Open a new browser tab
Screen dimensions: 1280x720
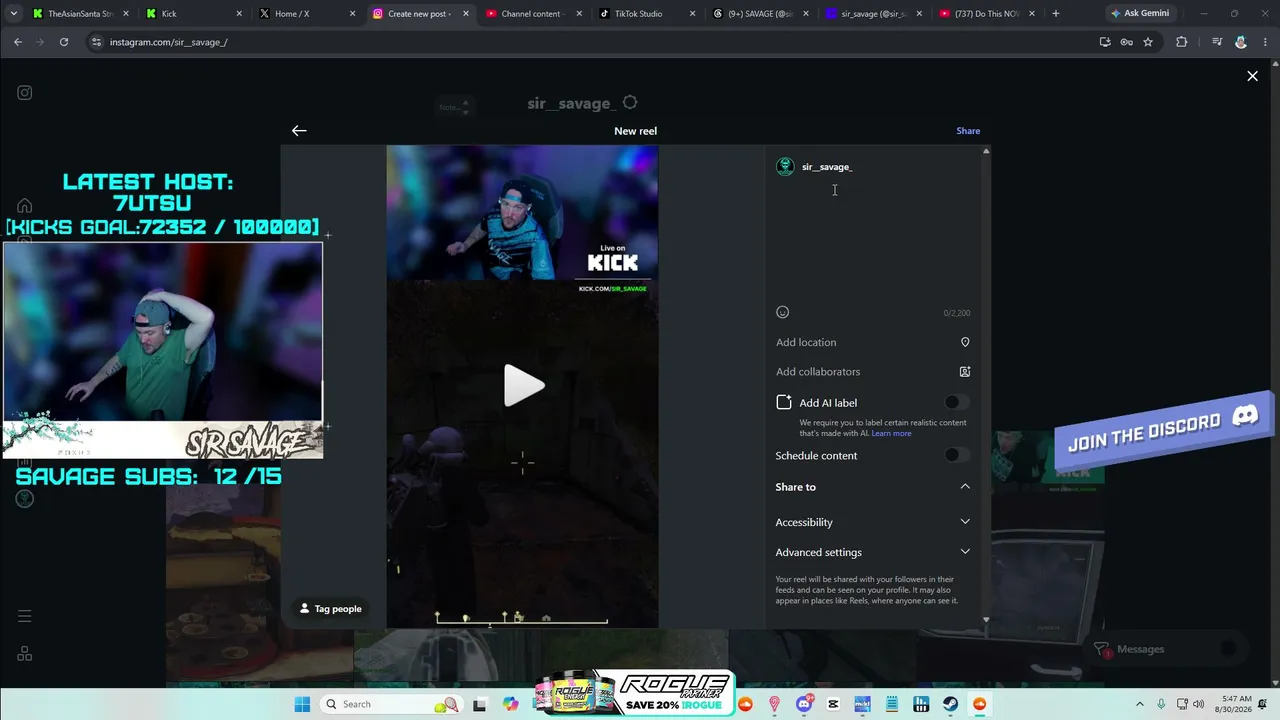coord(1055,14)
